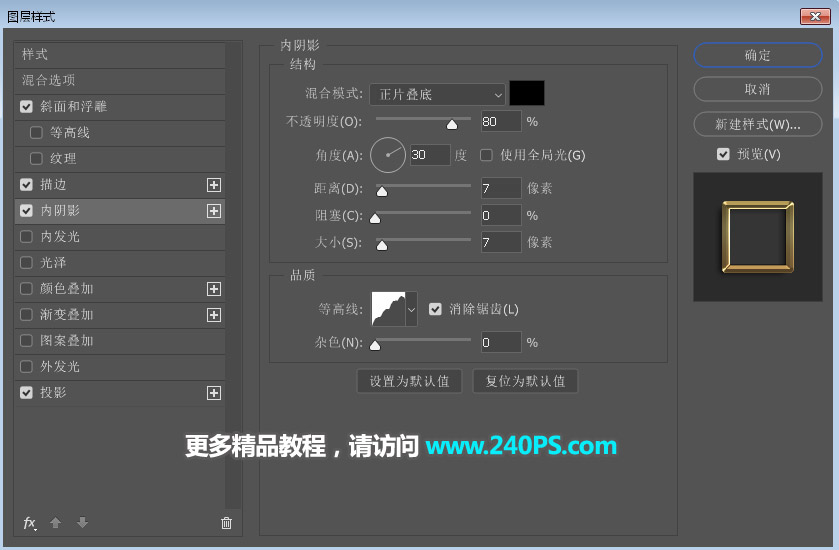This screenshot has width=839, height=550.
Task: Click the 阻塞 slider handle
Action: point(376,218)
